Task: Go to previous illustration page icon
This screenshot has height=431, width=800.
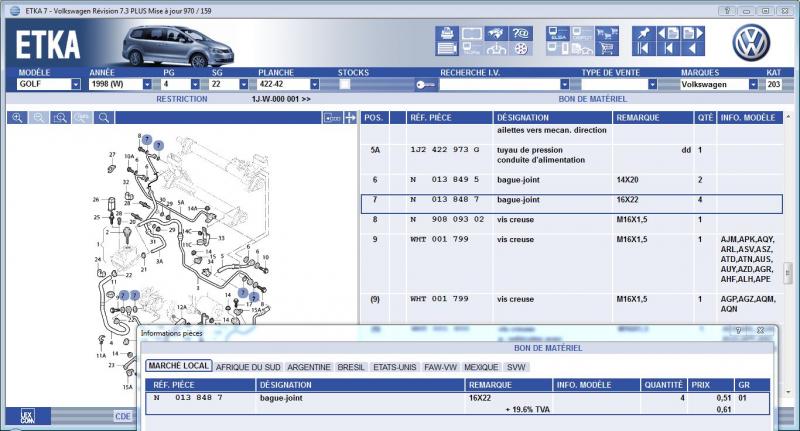Action: 668,34
